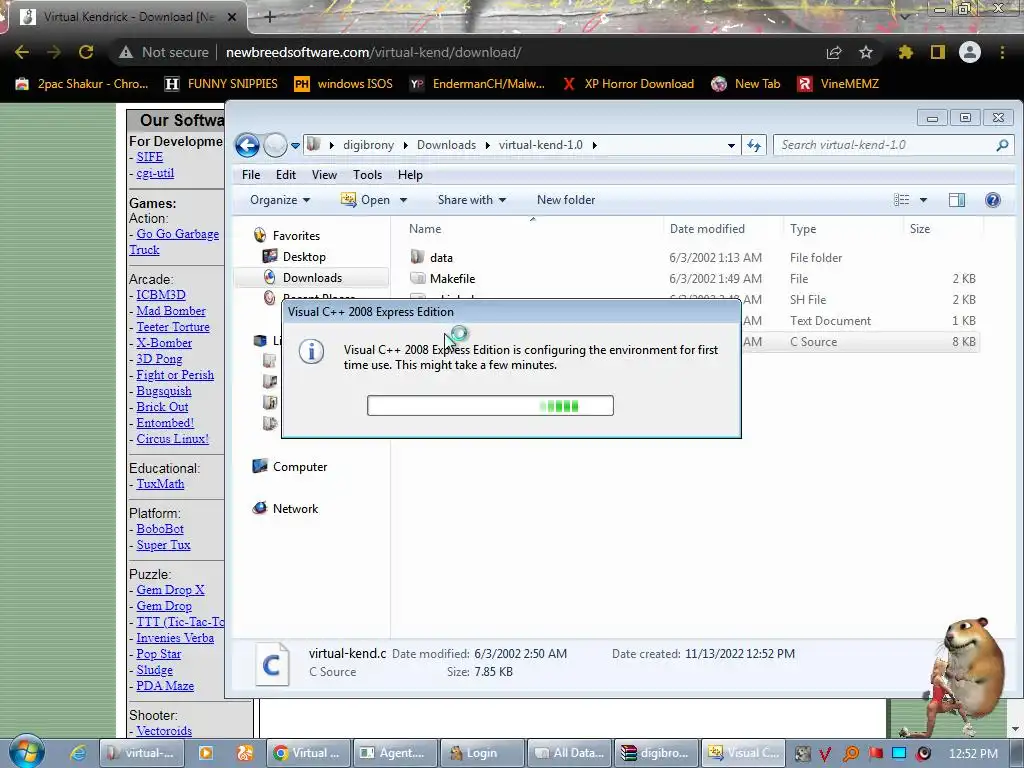Image resolution: width=1024 pixels, height=768 pixels.
Task: Sort by the Size column header
Action: pyautogui.click(x=920, y=229)
